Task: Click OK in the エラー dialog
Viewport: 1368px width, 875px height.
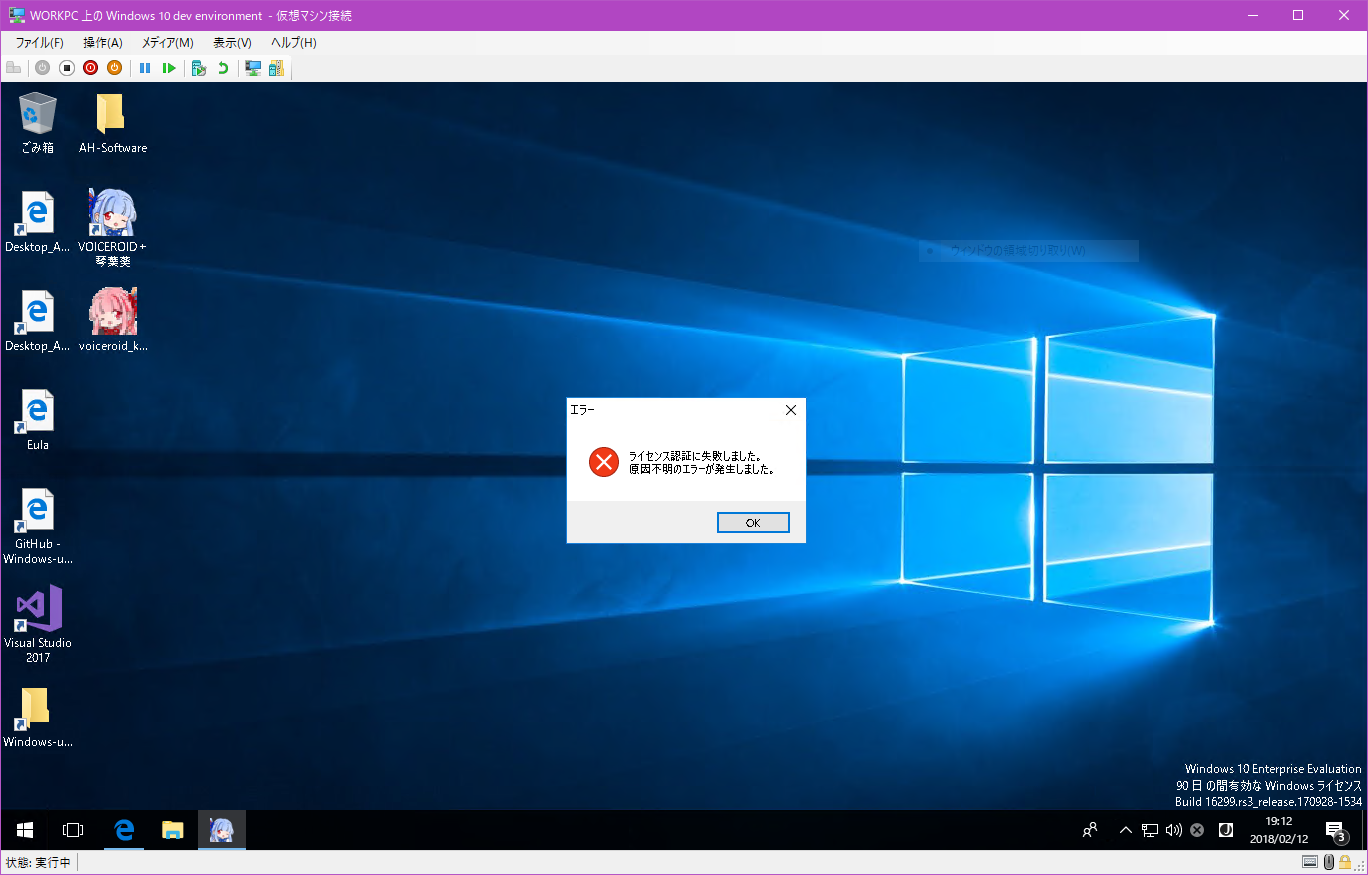Action: click(x=753, y=523)
